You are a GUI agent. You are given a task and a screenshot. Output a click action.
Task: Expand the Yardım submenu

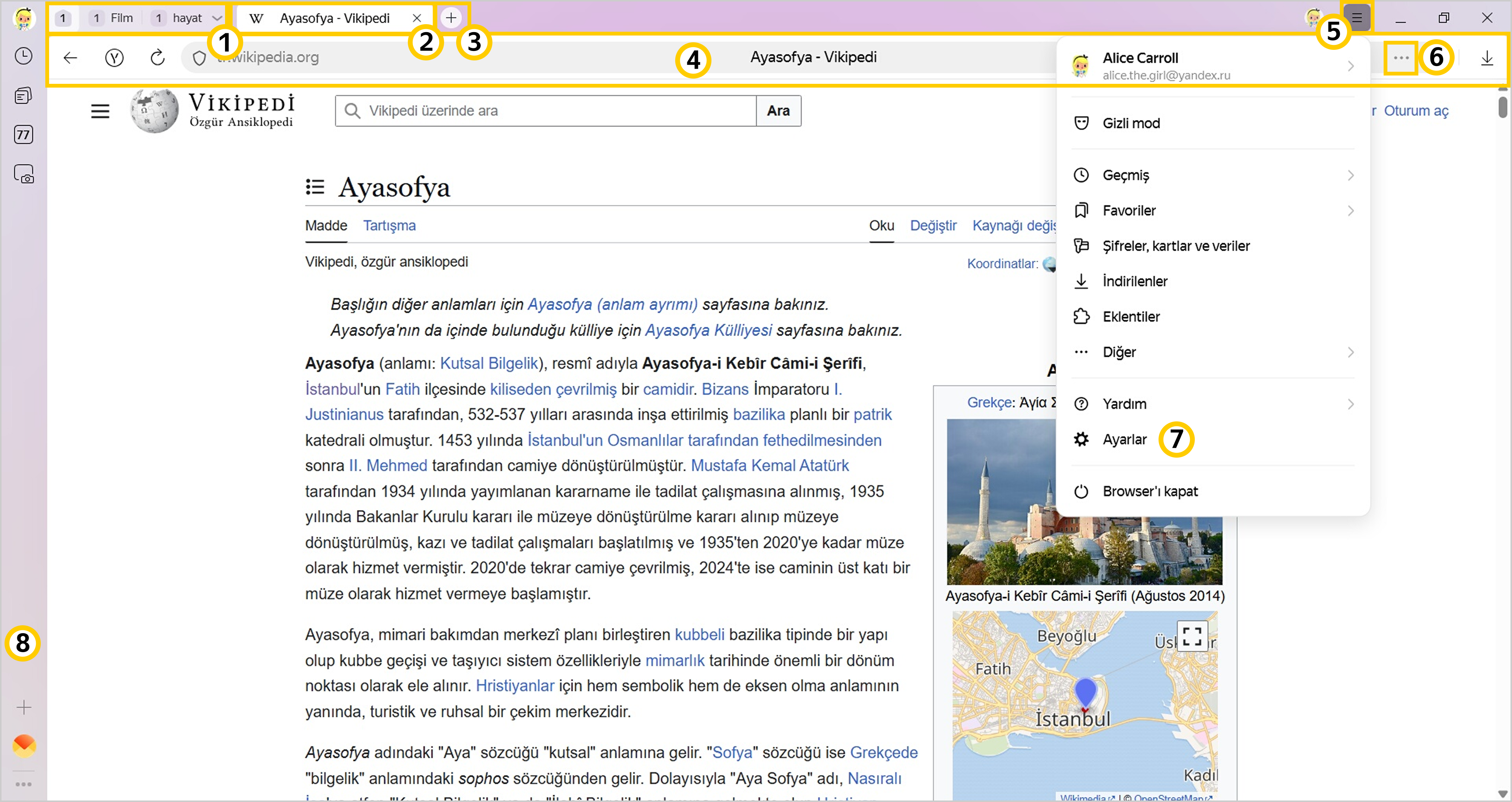[x=1213, y=404]
